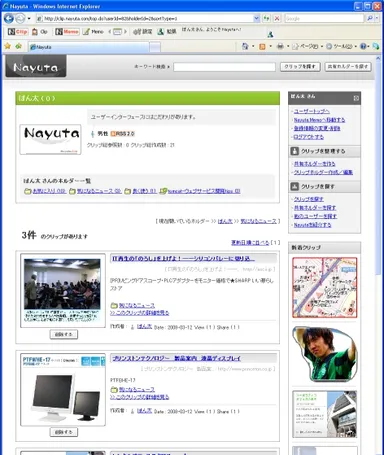Click the 'ユーザートップへ' sidebar link
Image resolution: width=384 pixels, height=455 pixels.
click(312, 111)
